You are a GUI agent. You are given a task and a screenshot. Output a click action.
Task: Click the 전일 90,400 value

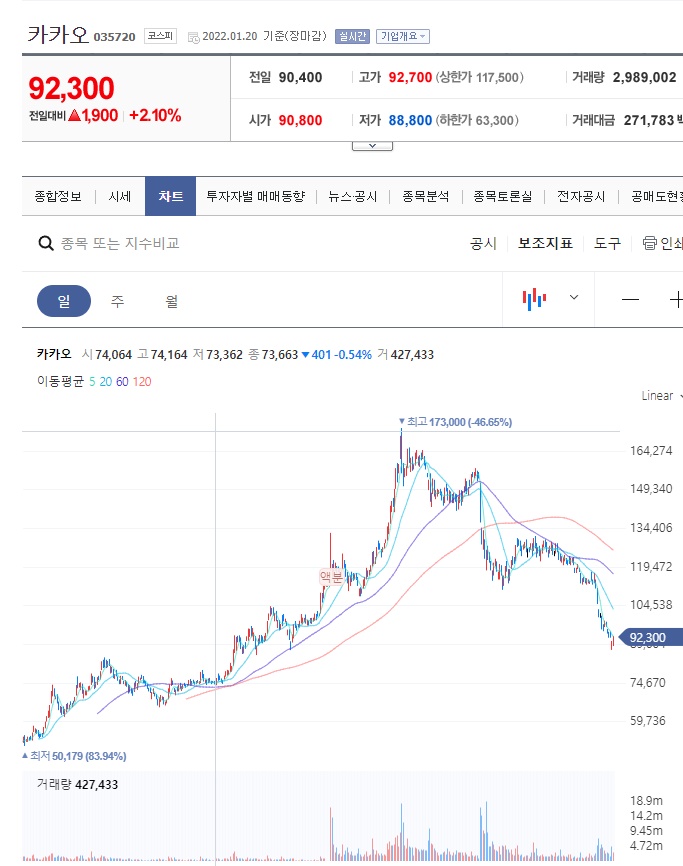click(x=300, y=77)
